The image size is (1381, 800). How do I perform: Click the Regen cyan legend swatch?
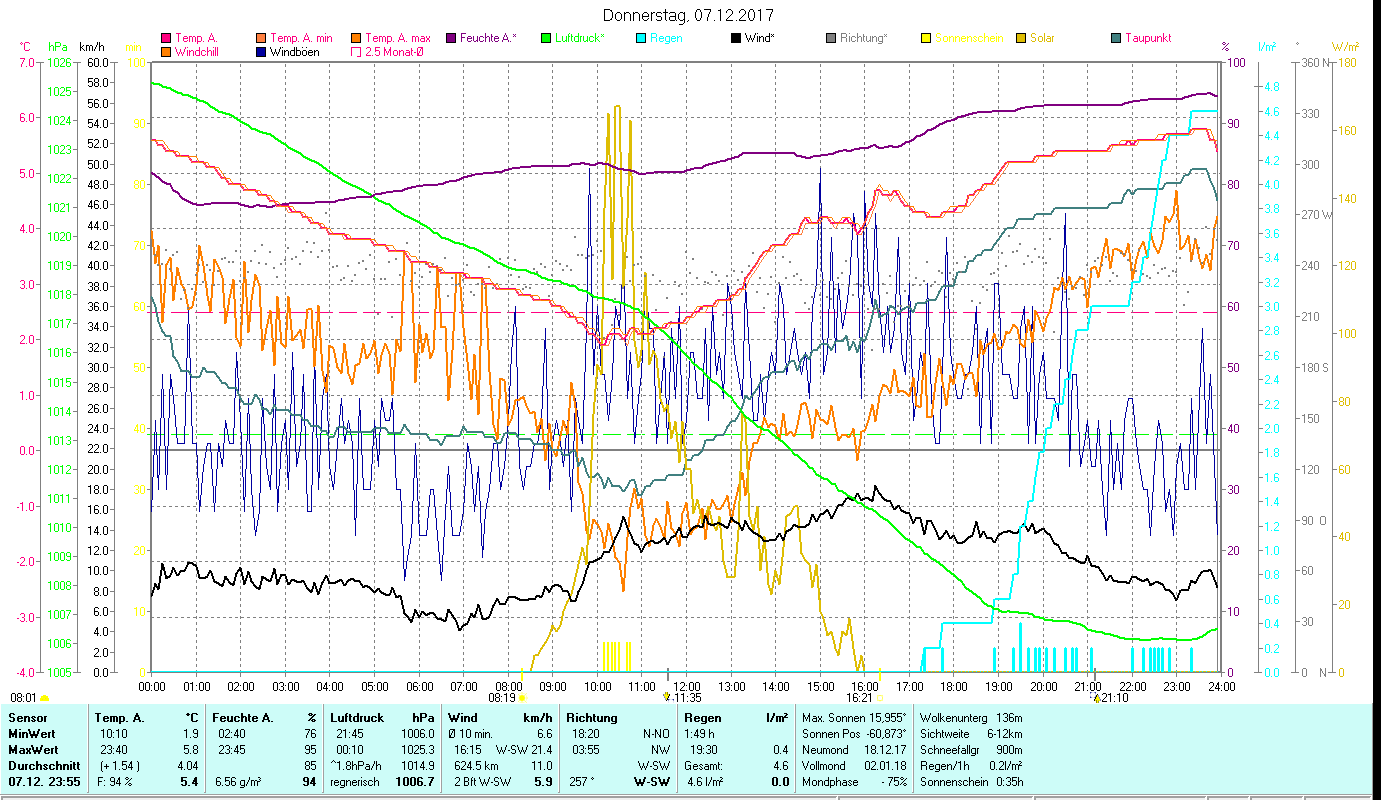(639, 38)
